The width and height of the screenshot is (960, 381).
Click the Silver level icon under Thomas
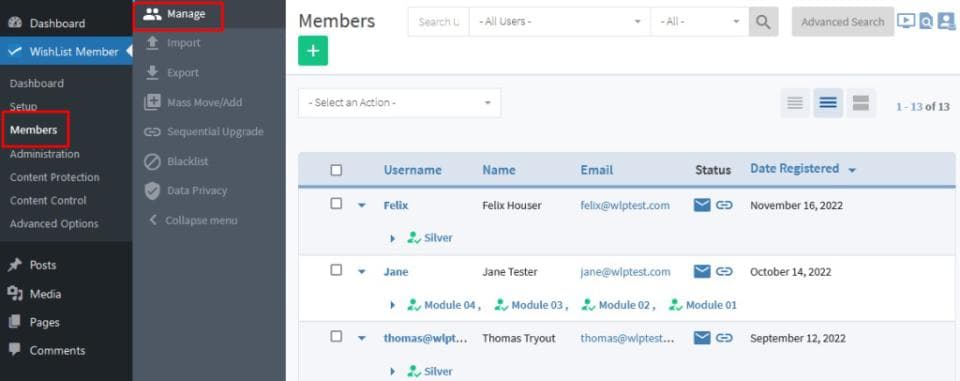[414, 371]
